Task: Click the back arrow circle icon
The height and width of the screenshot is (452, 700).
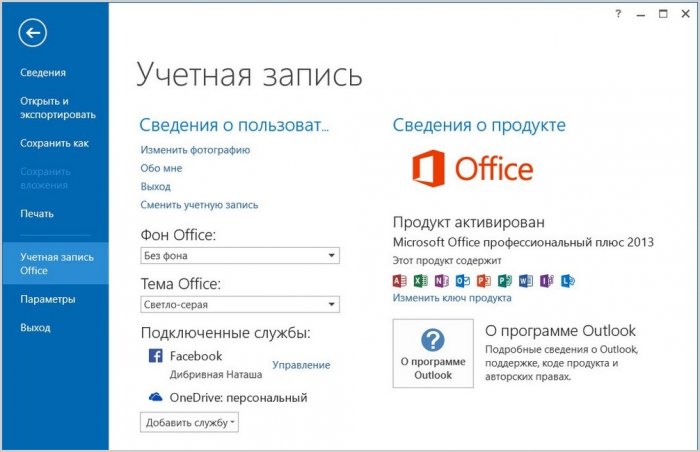Action: (x=33, y=33)
